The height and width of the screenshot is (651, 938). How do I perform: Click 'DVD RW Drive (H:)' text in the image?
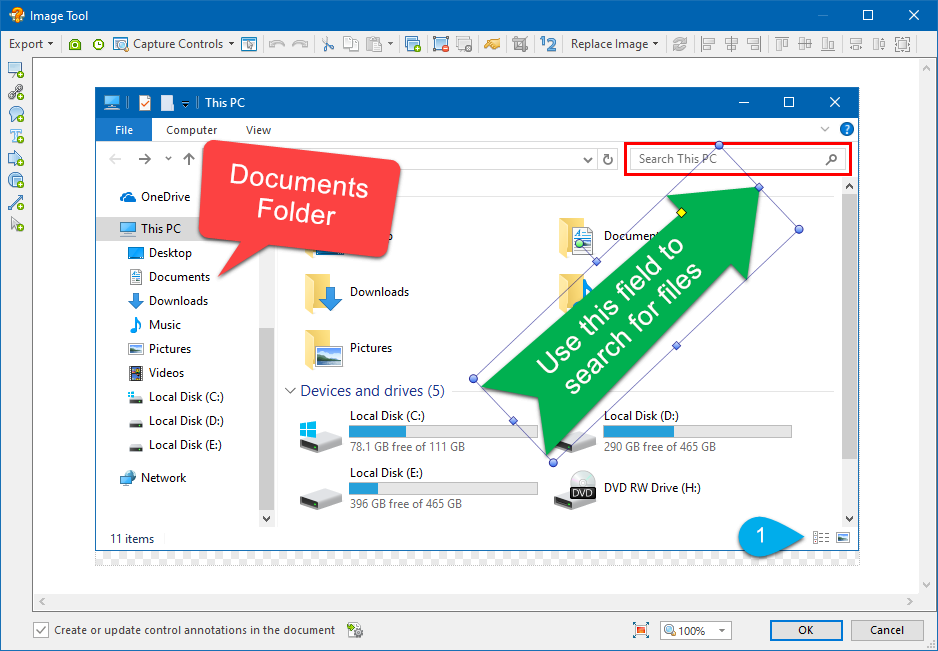point(652,488)
